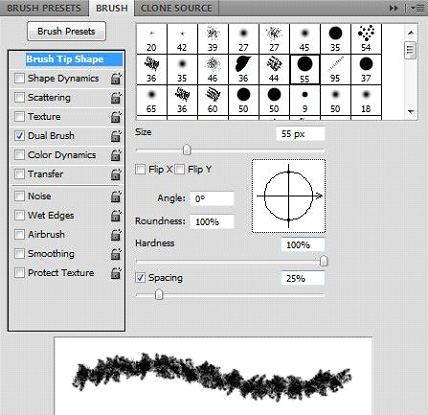The height and width of the screenshot is (415, 428).
Task: Enable Color Dynamics checkbox
Action: tap(19, 155)
